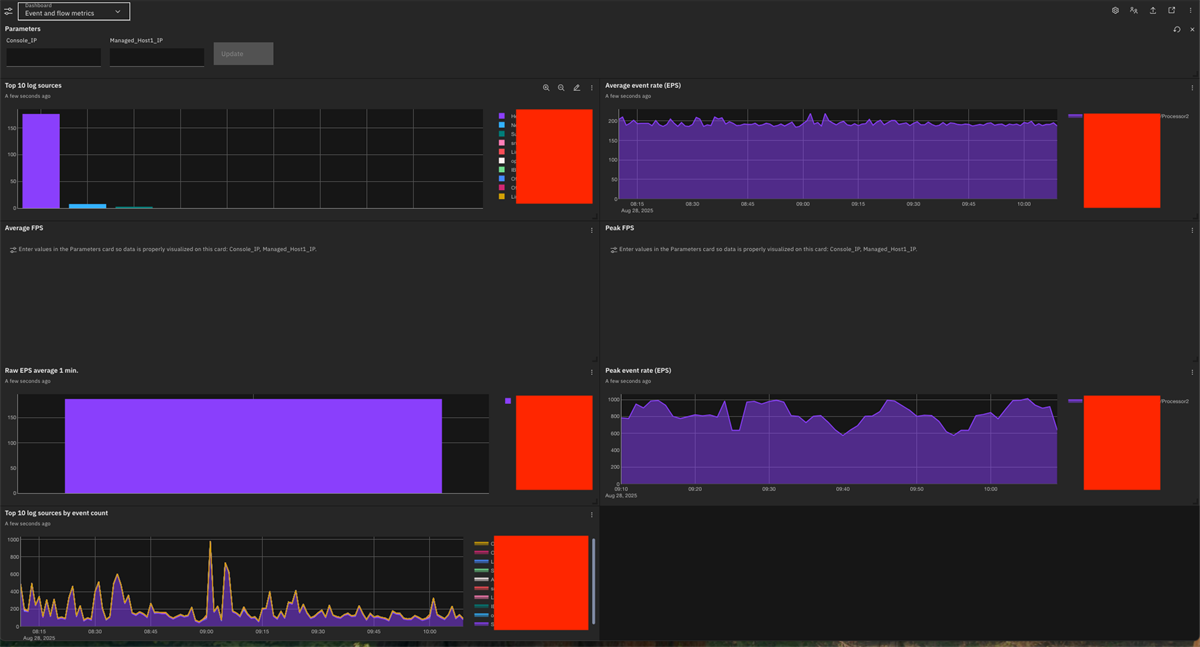This screenshot has width=1200, height=647.
Task: Click the Raw EPS average 1 min. title
Action: [x=41, y=371]
